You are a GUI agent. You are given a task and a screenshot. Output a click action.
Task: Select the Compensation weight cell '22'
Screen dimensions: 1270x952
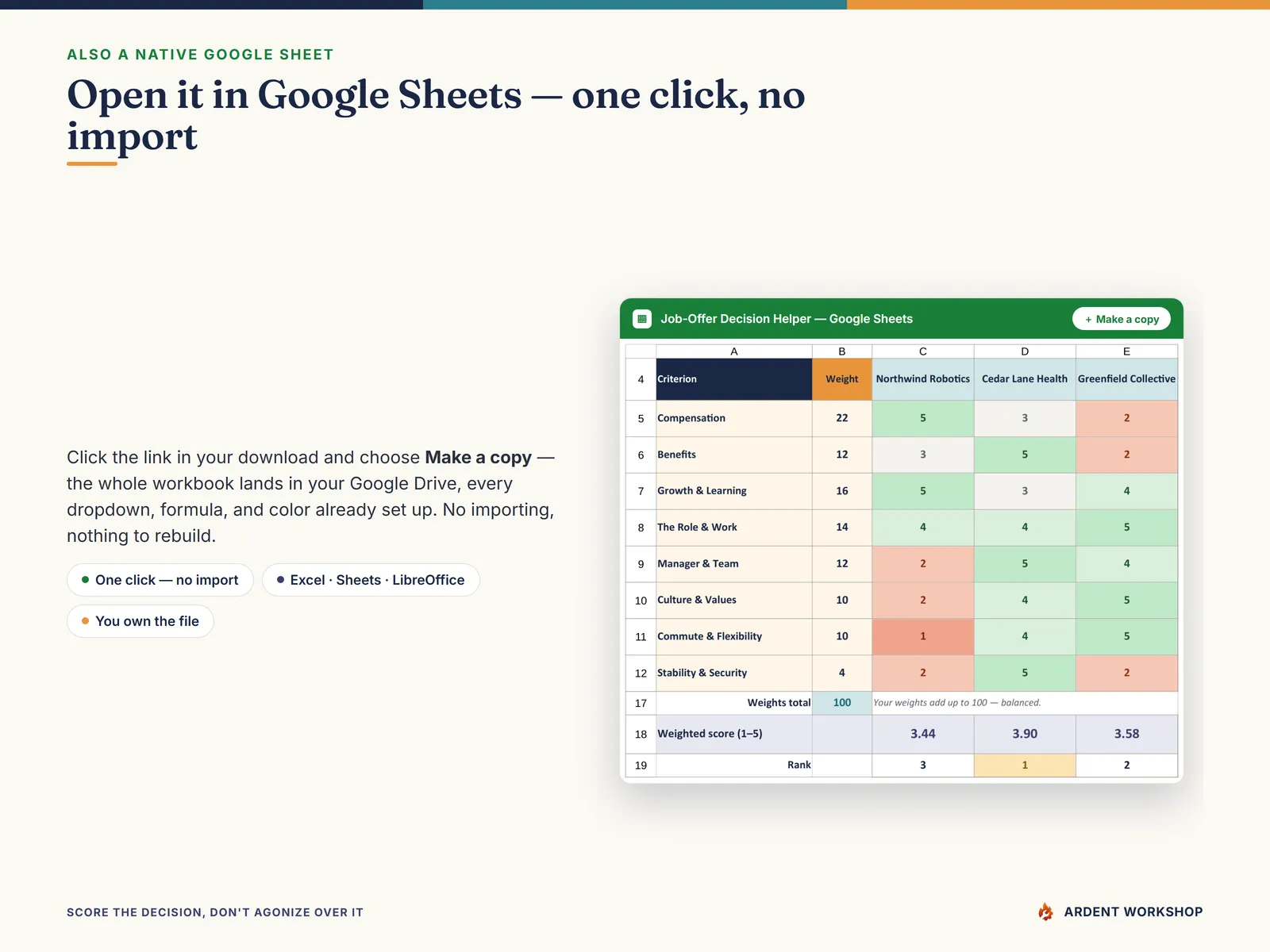(x=842, y=418)
